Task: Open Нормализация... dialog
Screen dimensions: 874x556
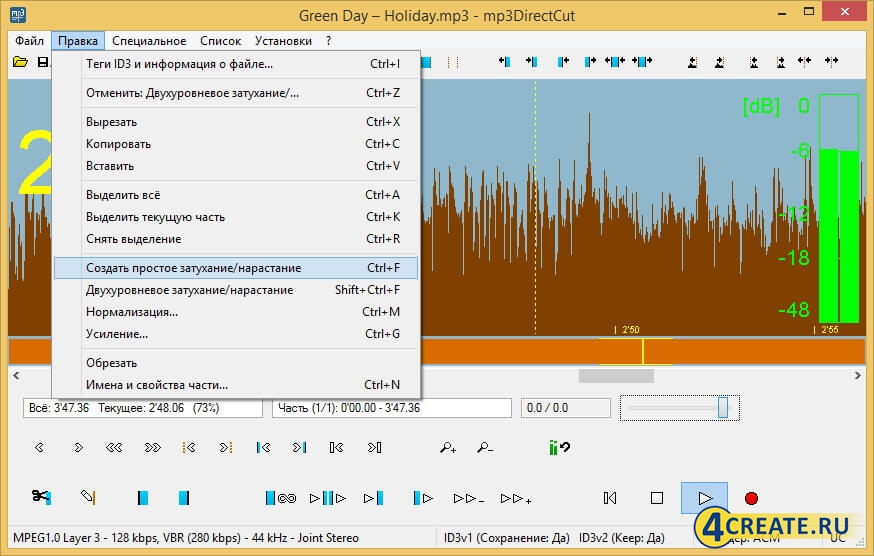Action: pos(236,312)
